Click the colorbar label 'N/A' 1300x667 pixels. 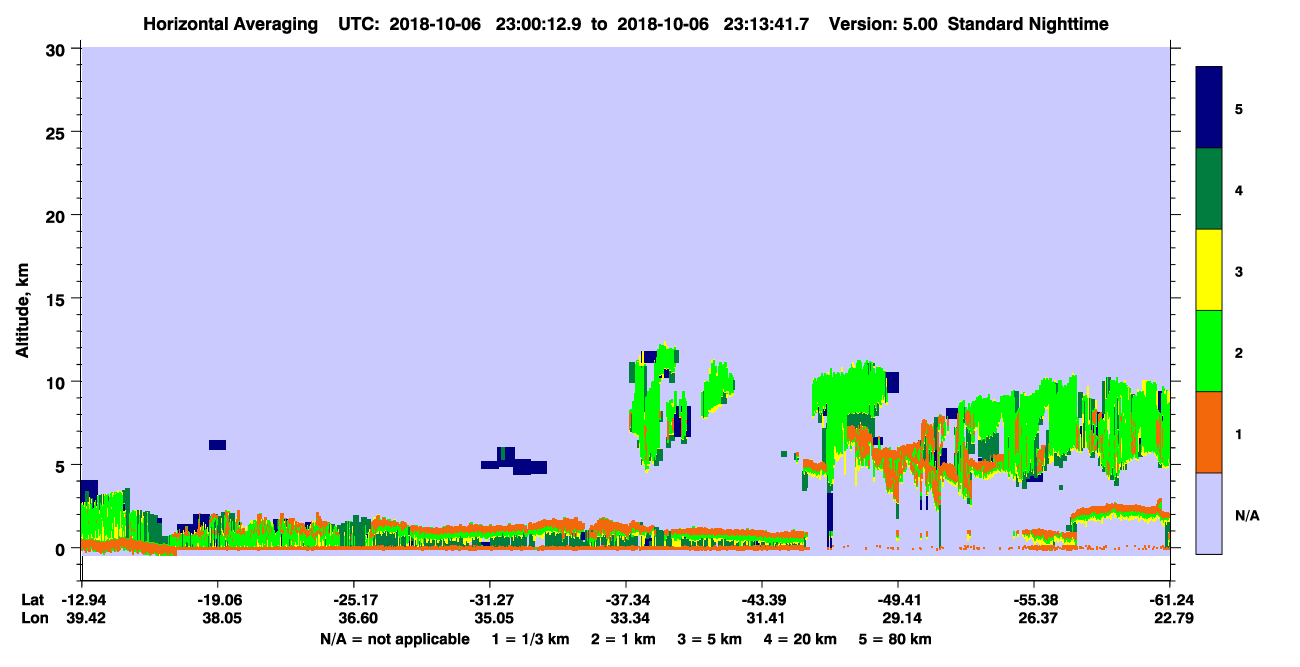pos(1247,516)
